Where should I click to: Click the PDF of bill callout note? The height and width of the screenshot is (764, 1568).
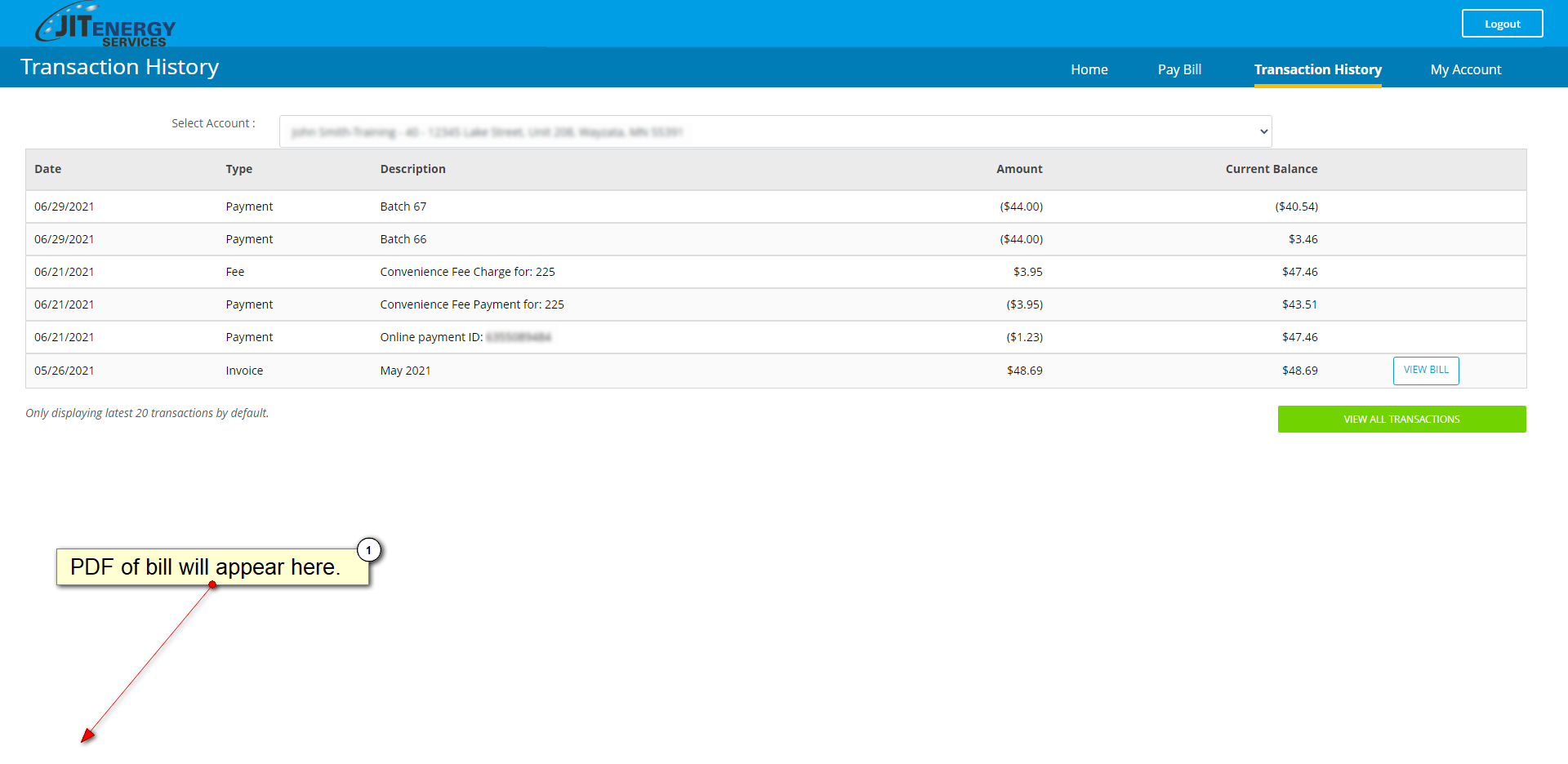[x=205, y=566]
